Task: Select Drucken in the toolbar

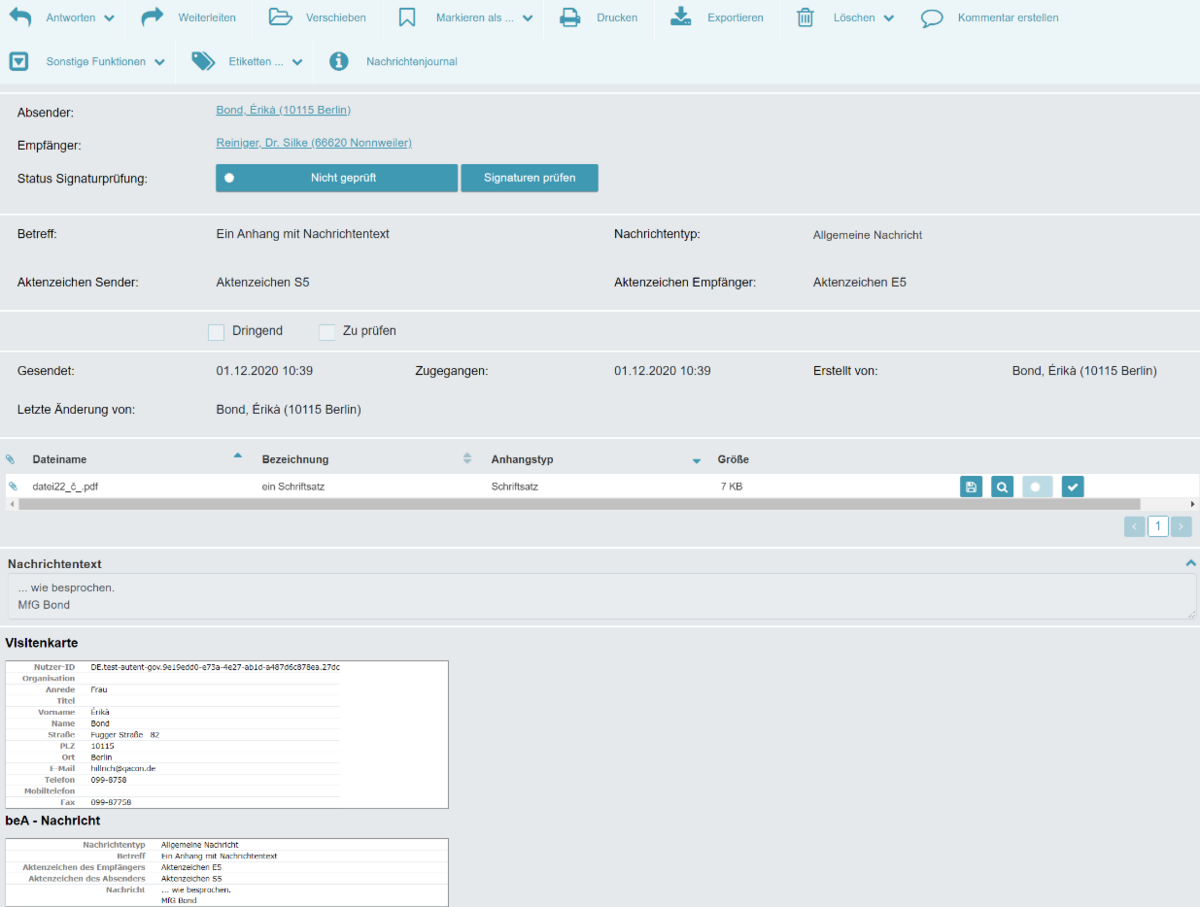Action: pyautogui.click(x=617, y=18)
